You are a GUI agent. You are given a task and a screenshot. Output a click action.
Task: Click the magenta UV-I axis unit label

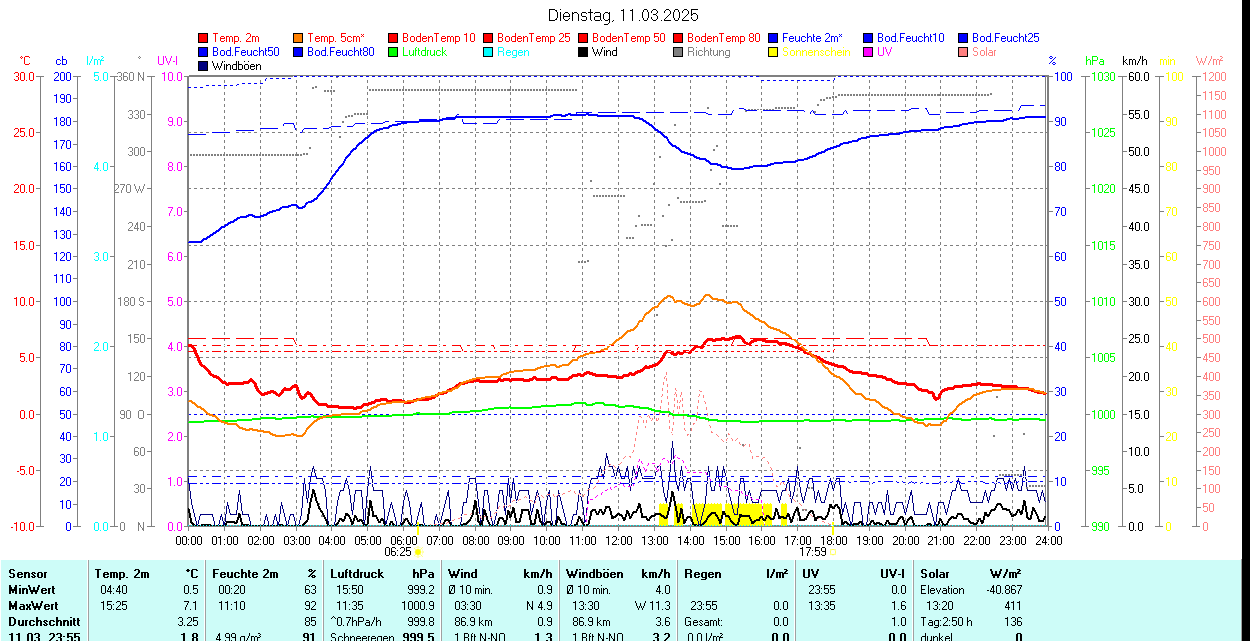click(167, 61)
